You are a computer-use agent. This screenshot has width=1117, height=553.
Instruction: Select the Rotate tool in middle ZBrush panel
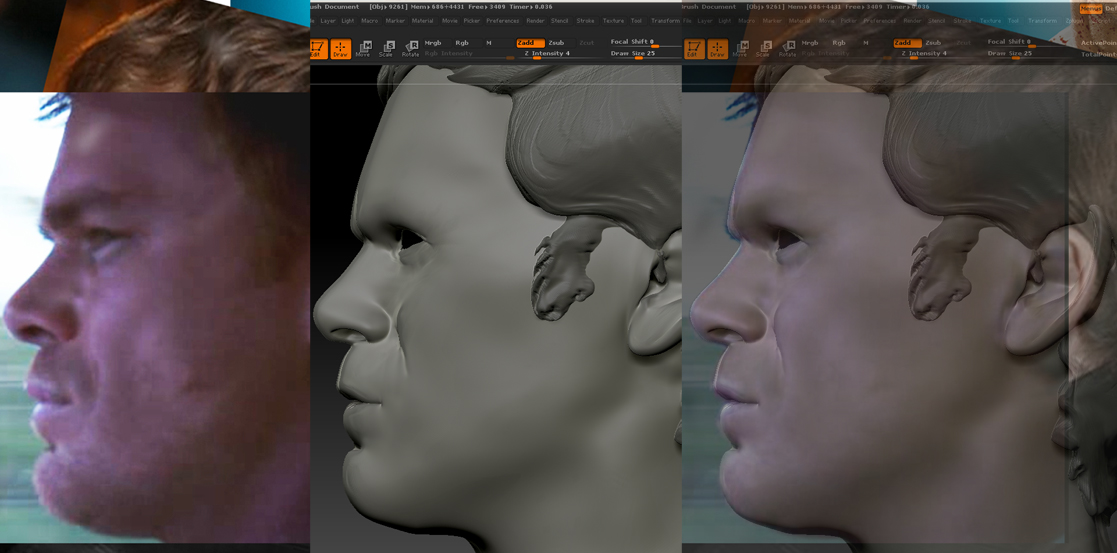pos(410,48)
